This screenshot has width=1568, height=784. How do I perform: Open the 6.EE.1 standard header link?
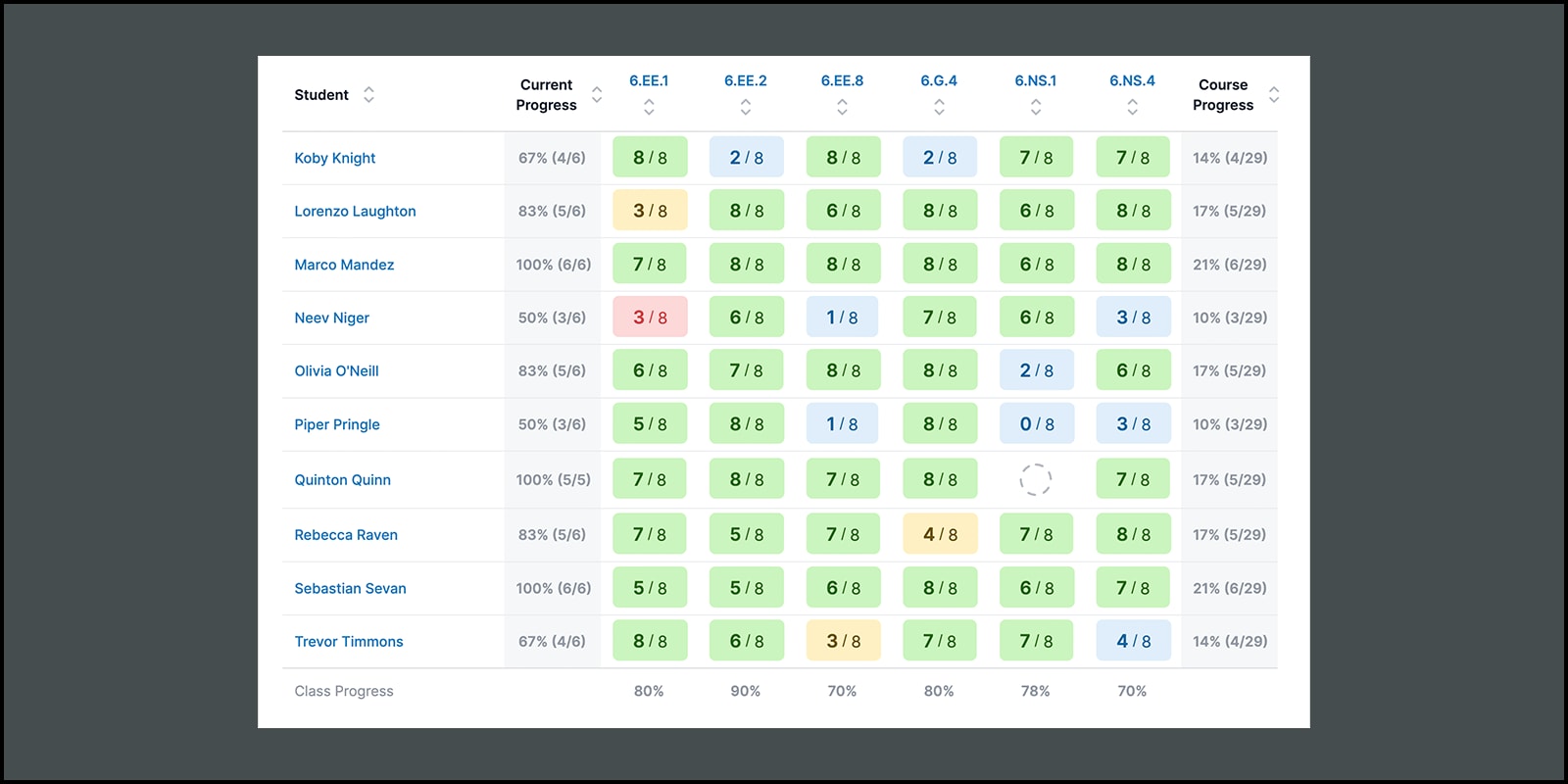point(649,80)
